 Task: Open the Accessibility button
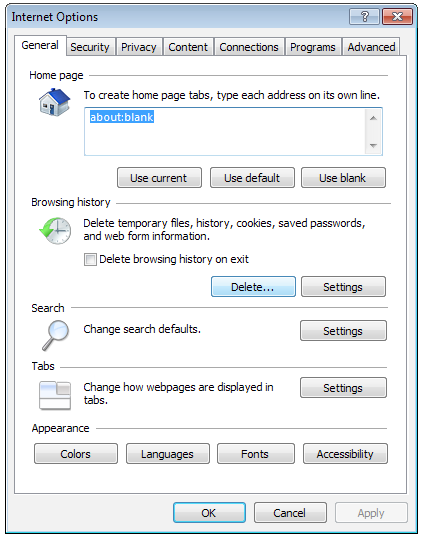[345, 454]
